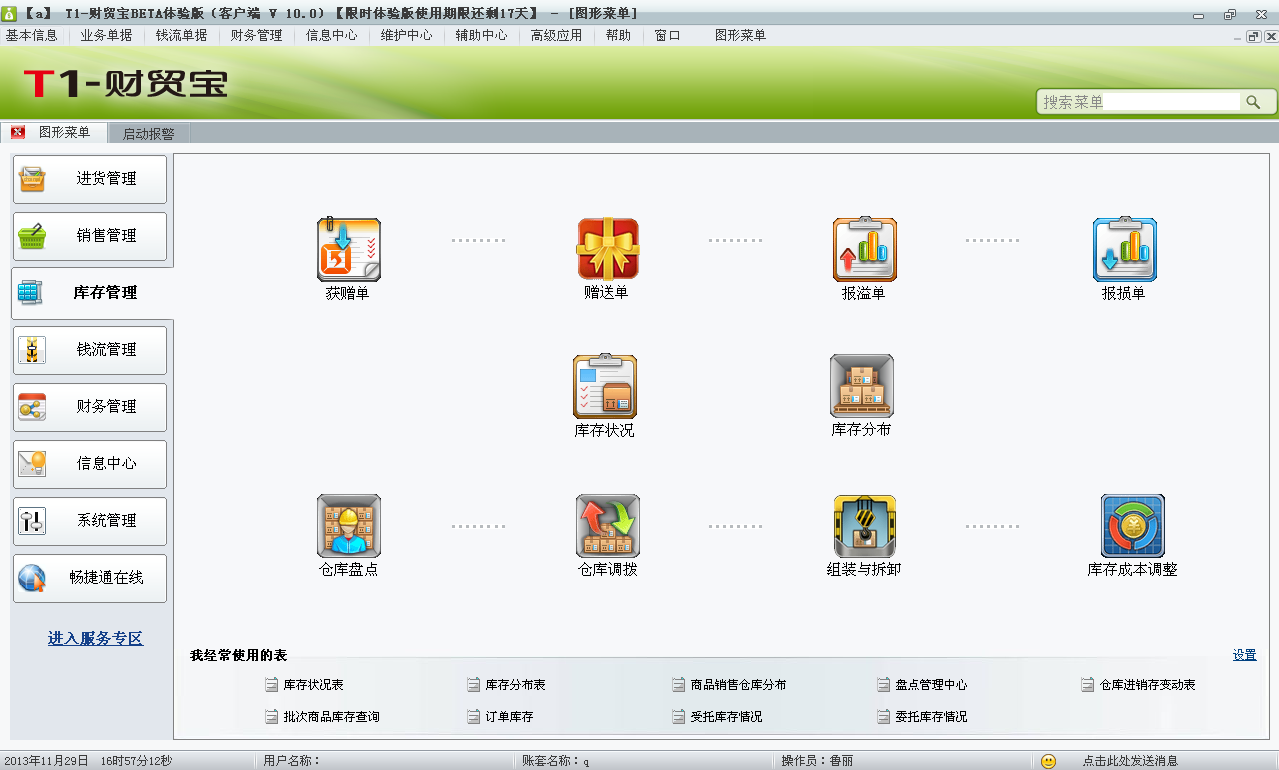Launch the 库存分布 warehouse icon

[861, 386]
